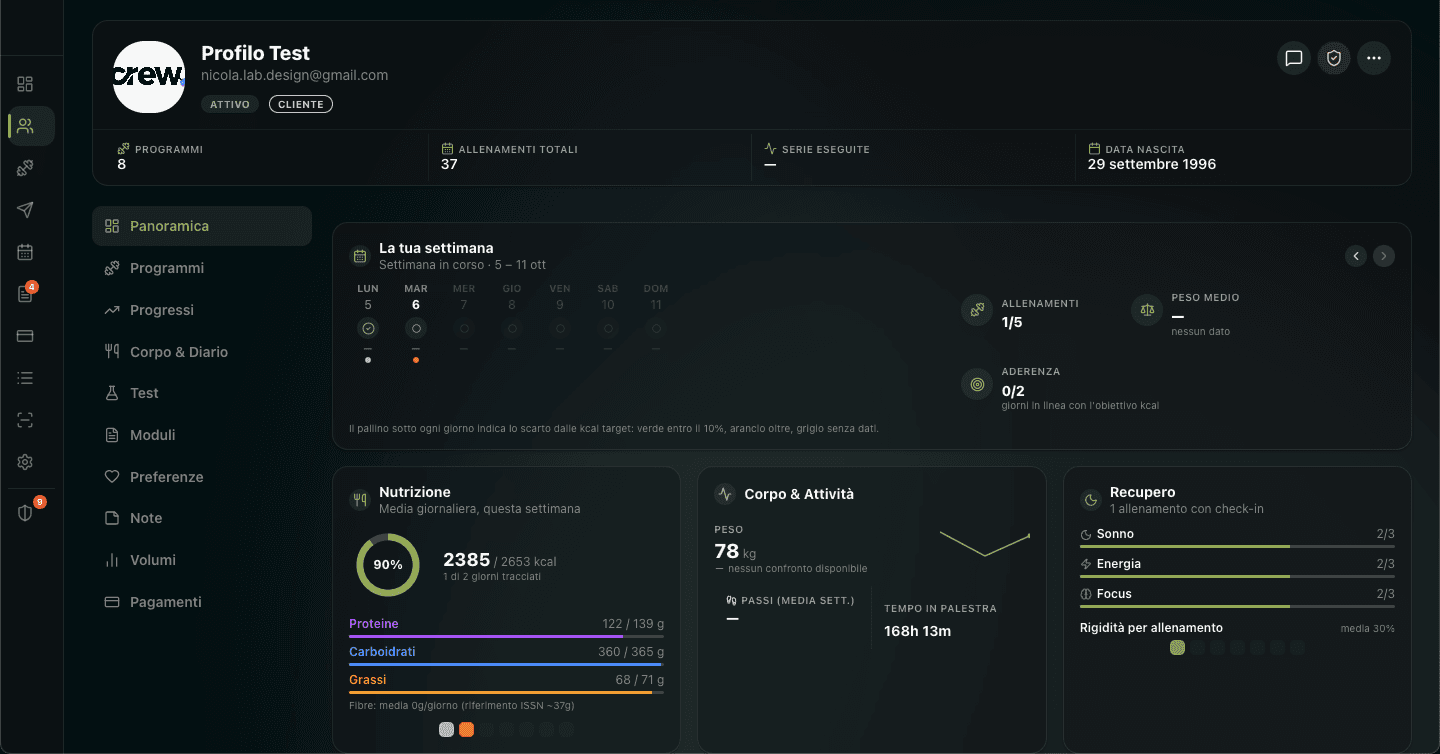
Task: Click the green square under Rigidità per allenamento
Action: pos(1178,648)
